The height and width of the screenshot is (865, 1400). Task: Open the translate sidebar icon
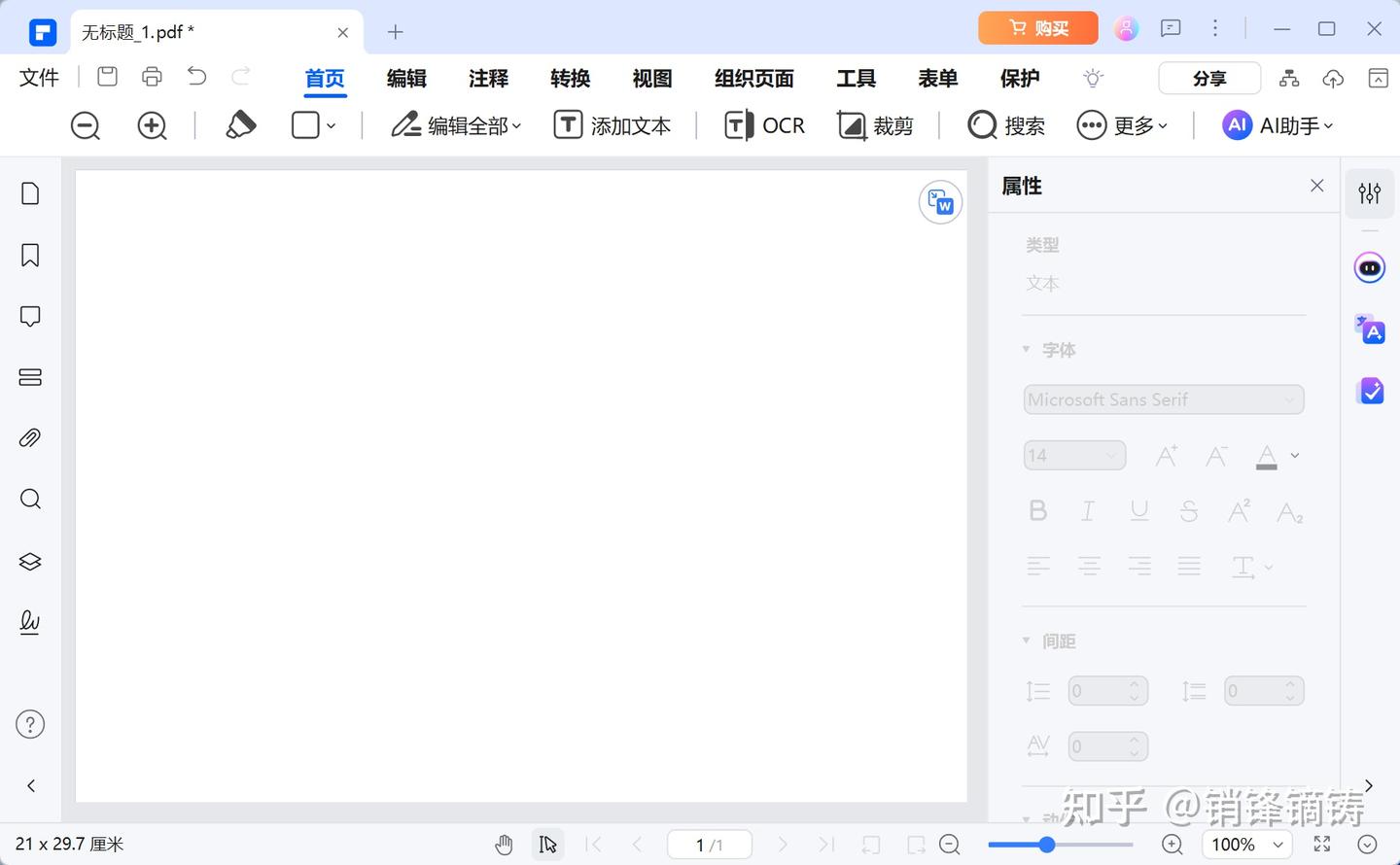coord(1370,329)
